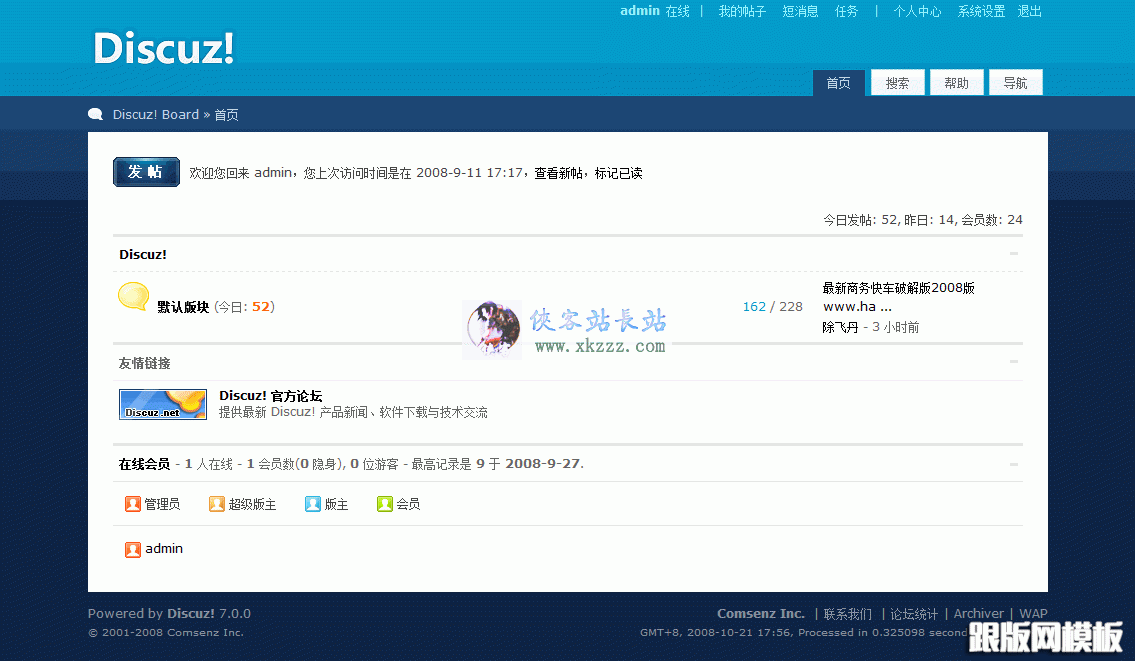Screen dimensions: 1135x661
Task: Click the 今日发帖: 52 statistics text
Action: tap(861, 219)
